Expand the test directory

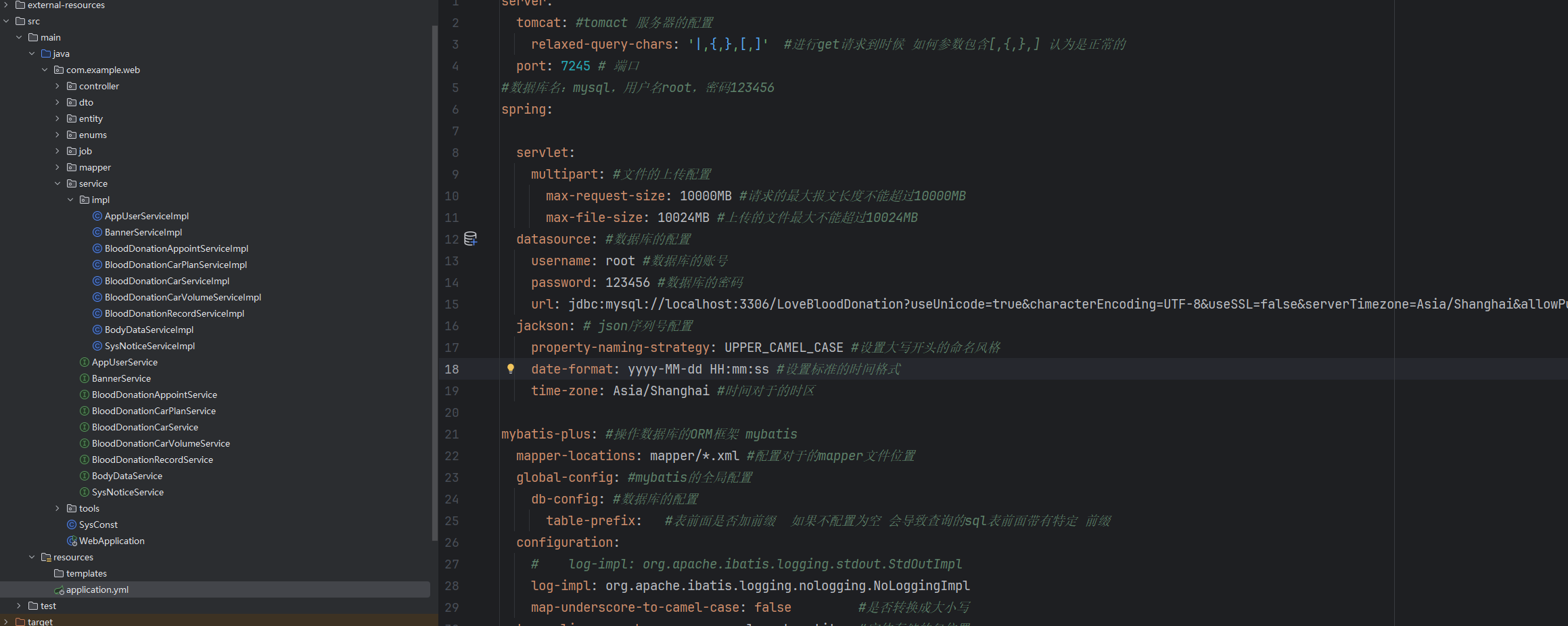pyautogui.click(x=18, y=606)
